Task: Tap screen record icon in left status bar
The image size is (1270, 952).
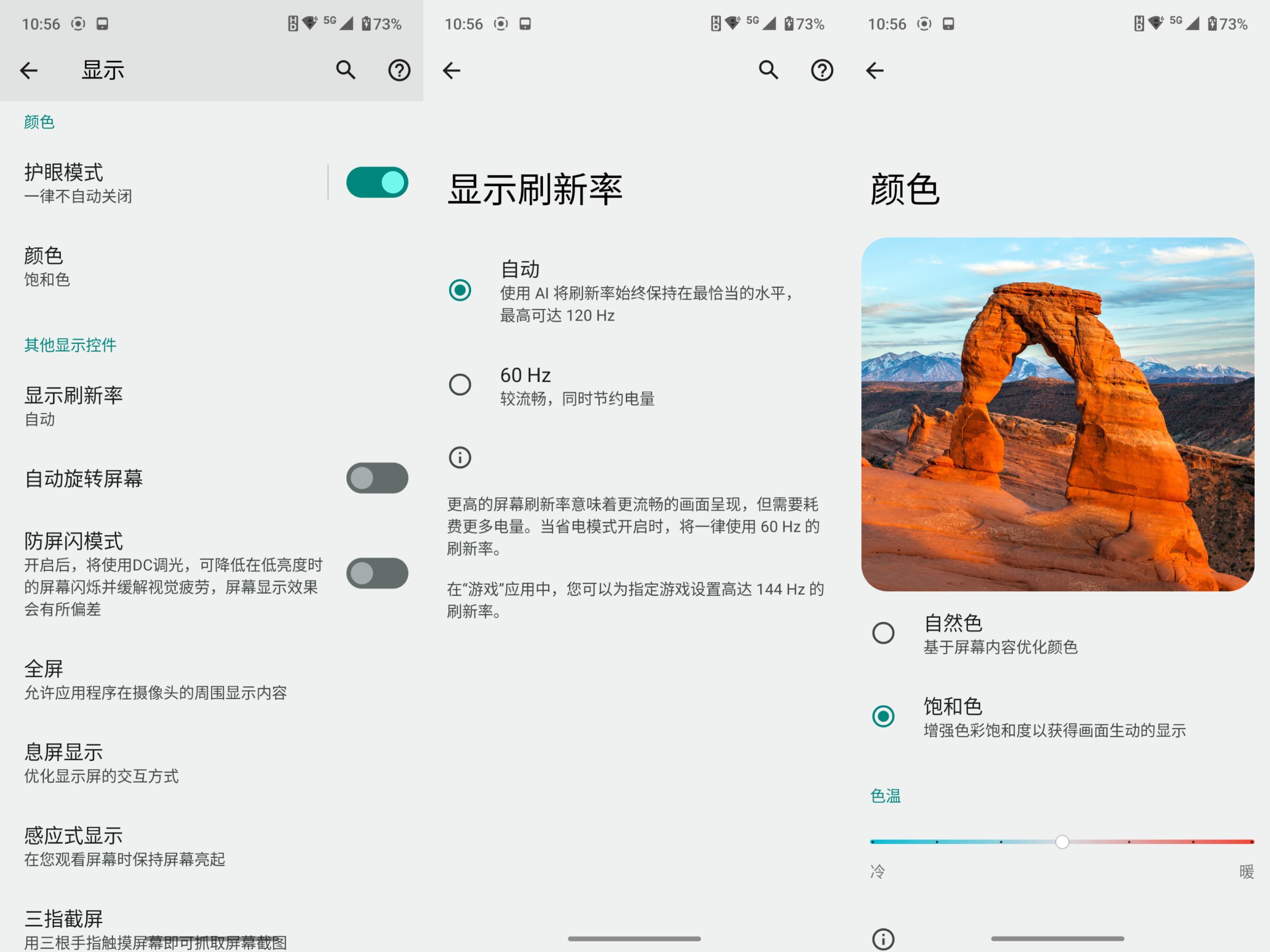Action: click(x=78, y=23)
